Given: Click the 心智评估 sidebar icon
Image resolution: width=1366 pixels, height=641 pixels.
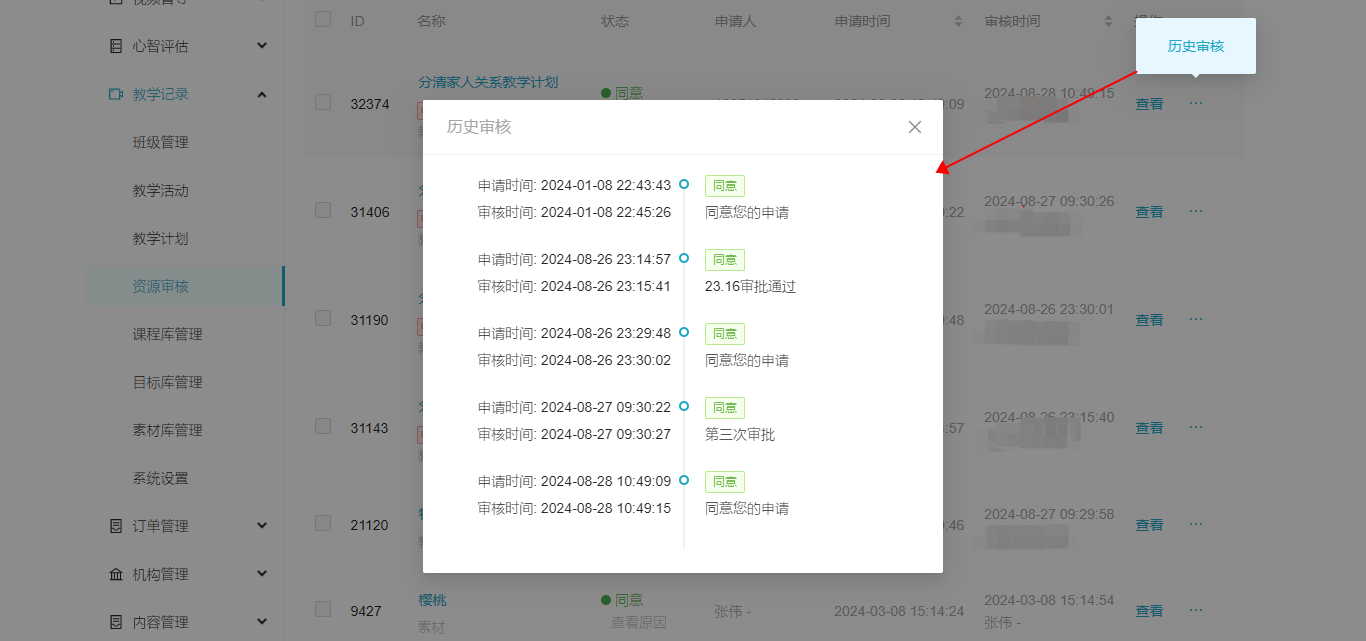Looking at the screenshot, I should coord(115,46).
